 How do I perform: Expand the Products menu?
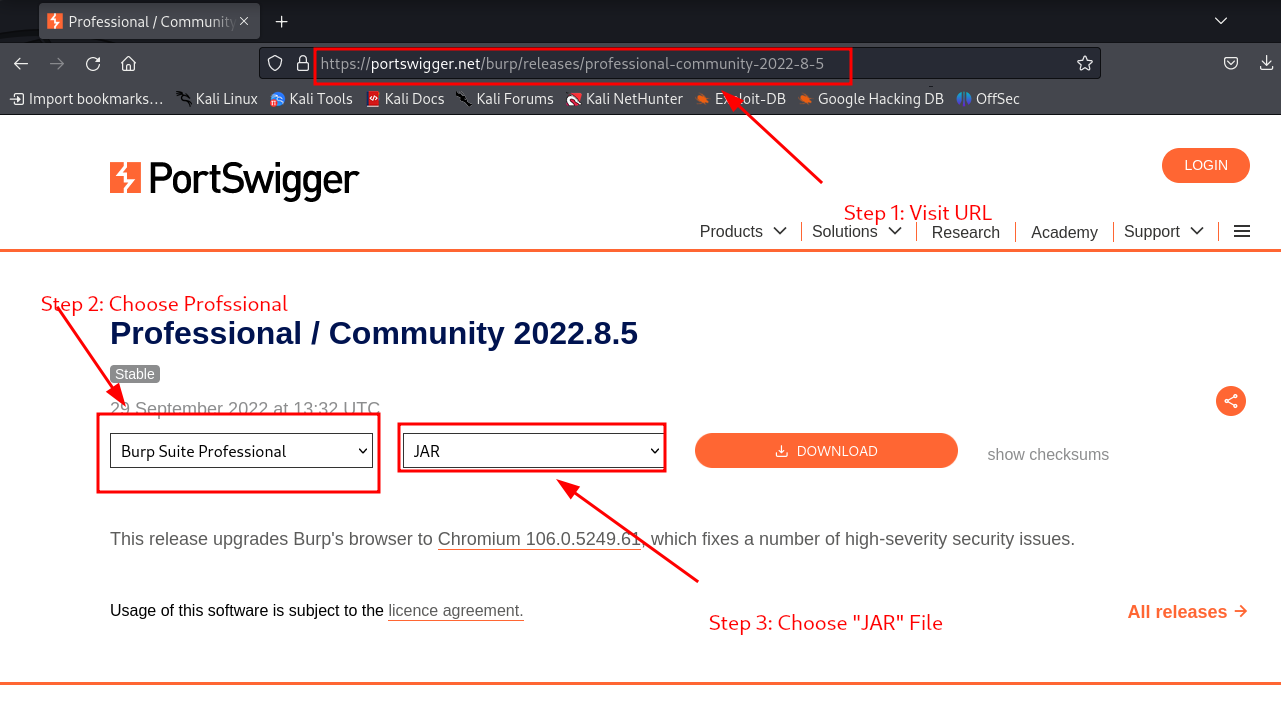click(744, 231)
